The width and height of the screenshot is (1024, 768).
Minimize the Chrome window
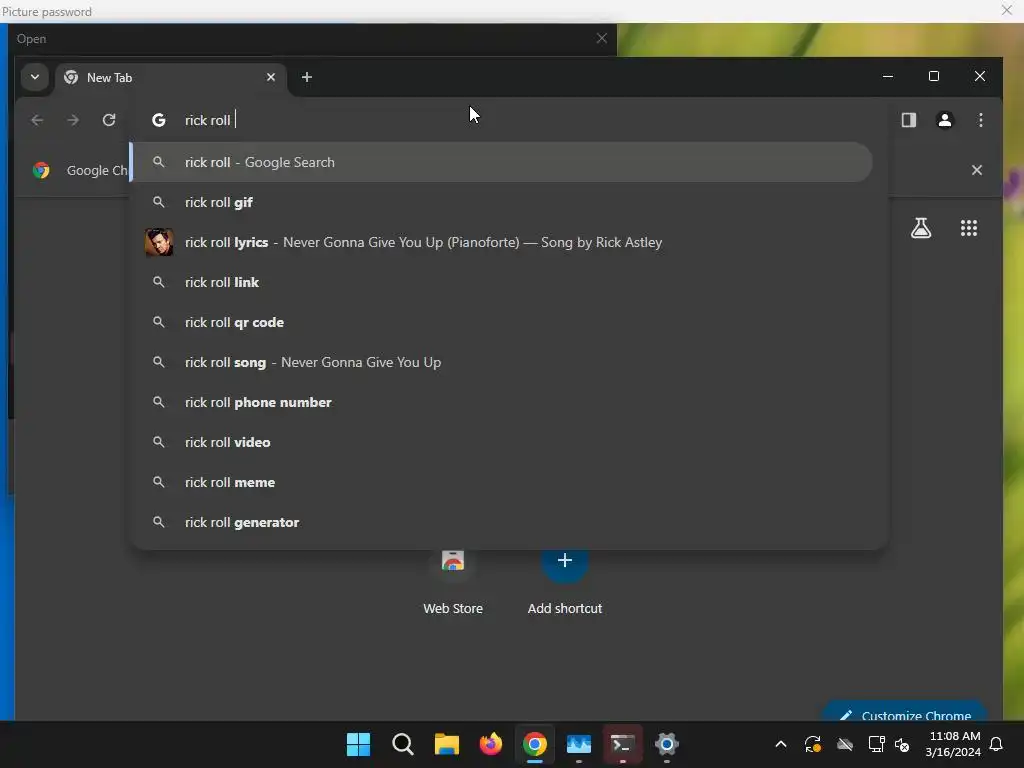click(x=888, y=76)
